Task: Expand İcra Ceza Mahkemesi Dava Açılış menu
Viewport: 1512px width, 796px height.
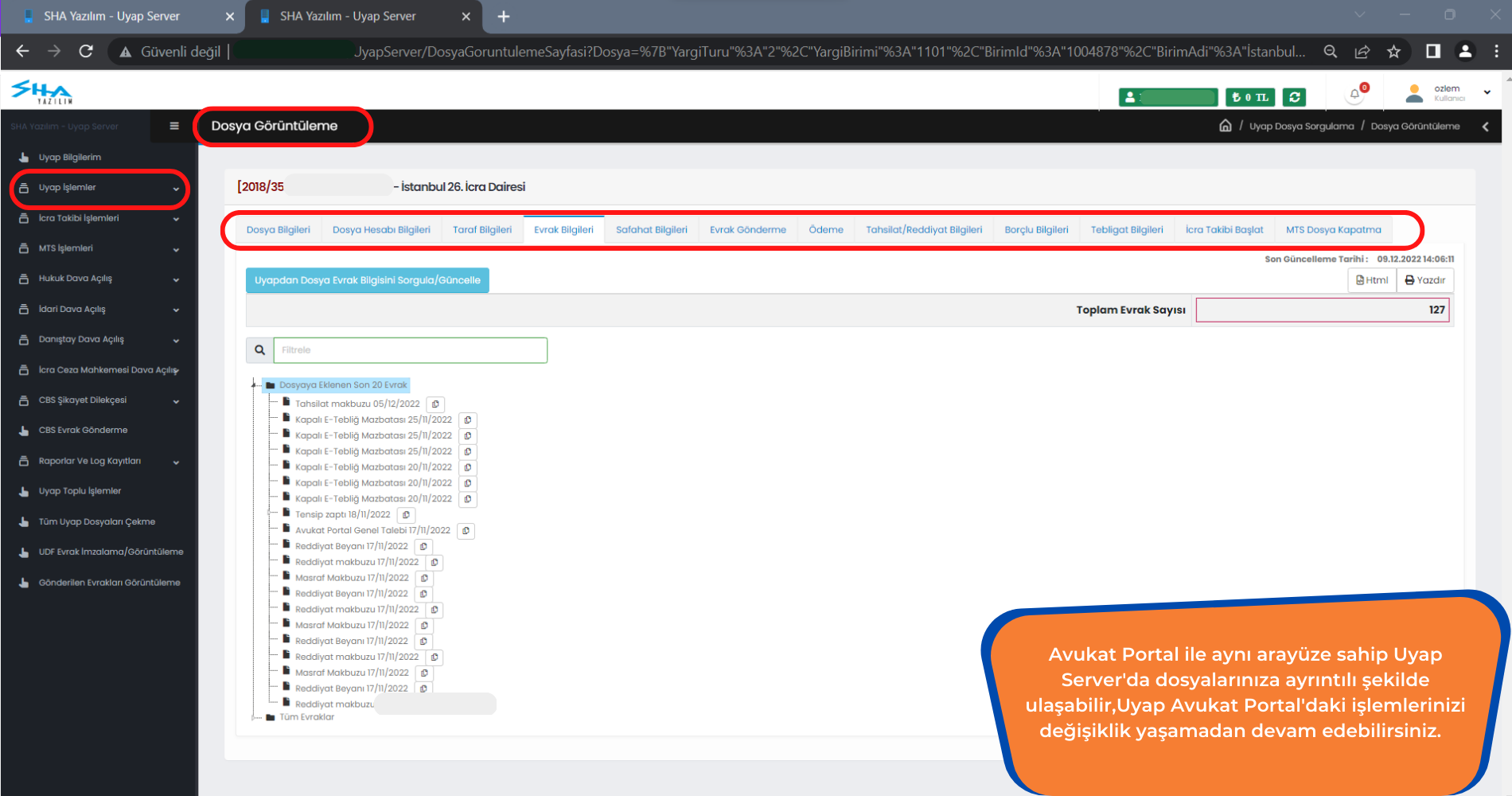Action: [x=99, y=370]
